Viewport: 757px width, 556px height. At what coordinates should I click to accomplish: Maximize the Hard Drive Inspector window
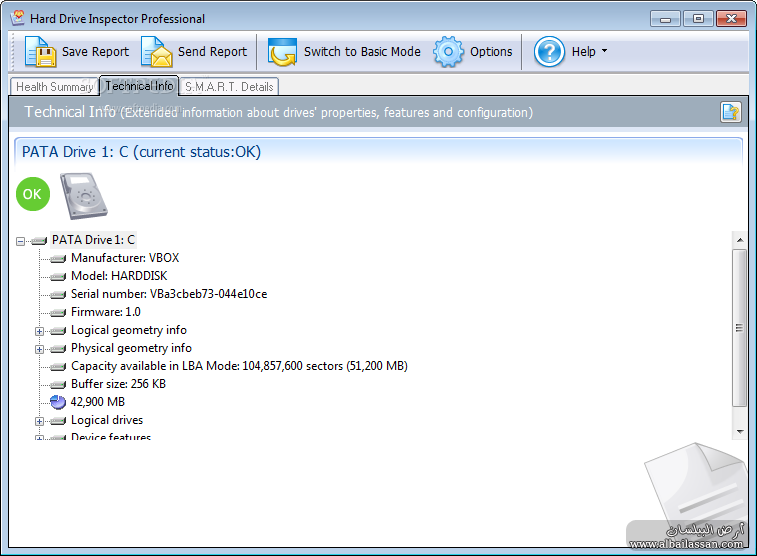(x=698, y=19)
